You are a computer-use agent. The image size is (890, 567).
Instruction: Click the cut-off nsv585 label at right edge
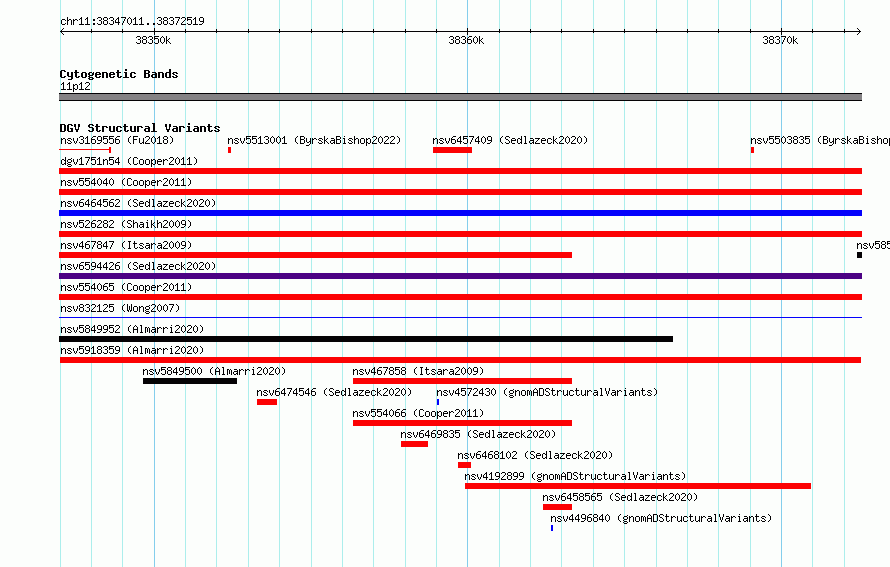tap(873, 245)
